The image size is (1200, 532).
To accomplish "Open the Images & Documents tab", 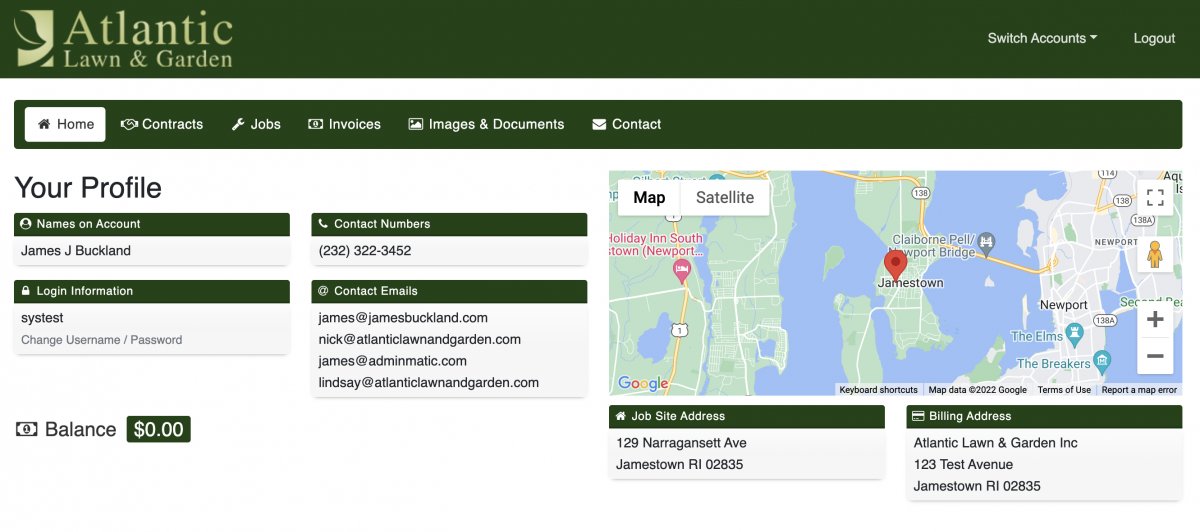I will tap(486, 124).
